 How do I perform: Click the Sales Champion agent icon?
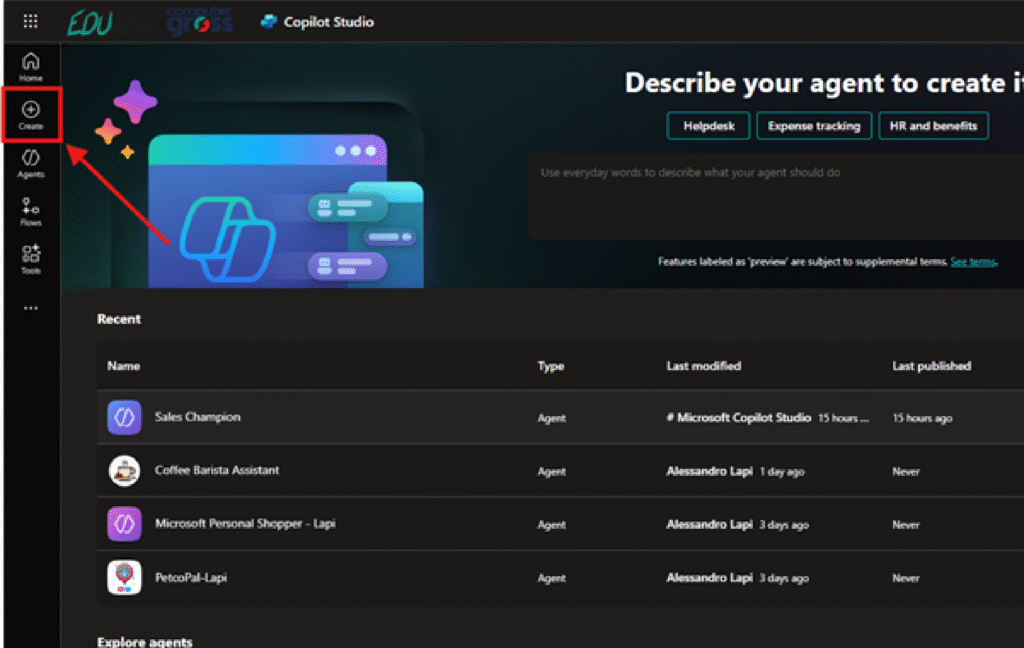pos(124,417)
